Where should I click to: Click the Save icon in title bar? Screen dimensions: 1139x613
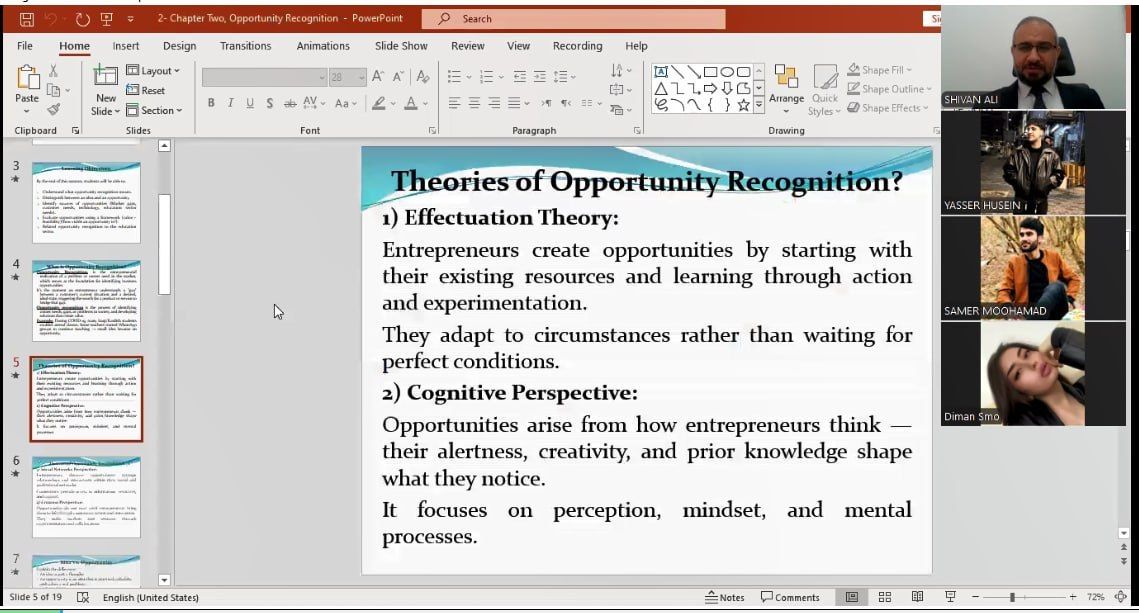pos(26,19)
